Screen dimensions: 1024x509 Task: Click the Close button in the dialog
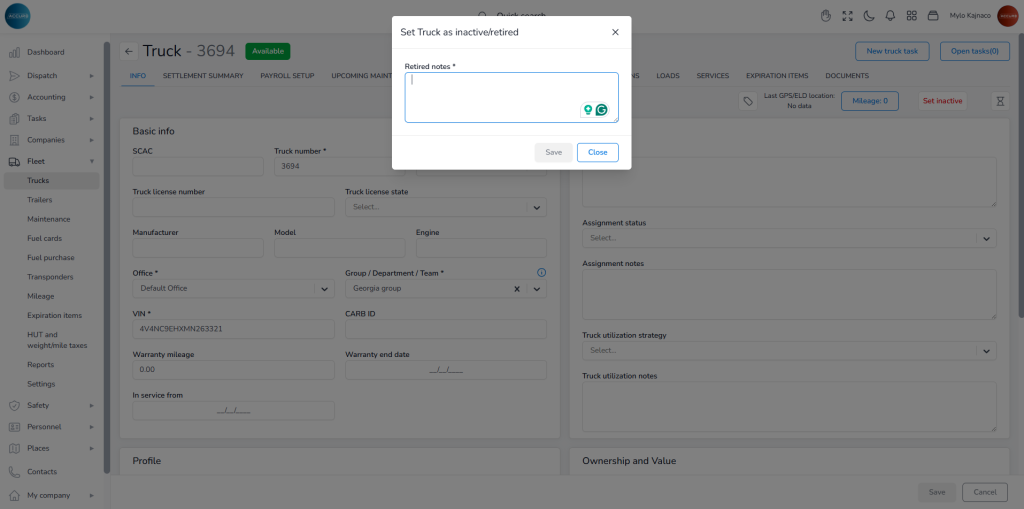(x=597, y=153)
